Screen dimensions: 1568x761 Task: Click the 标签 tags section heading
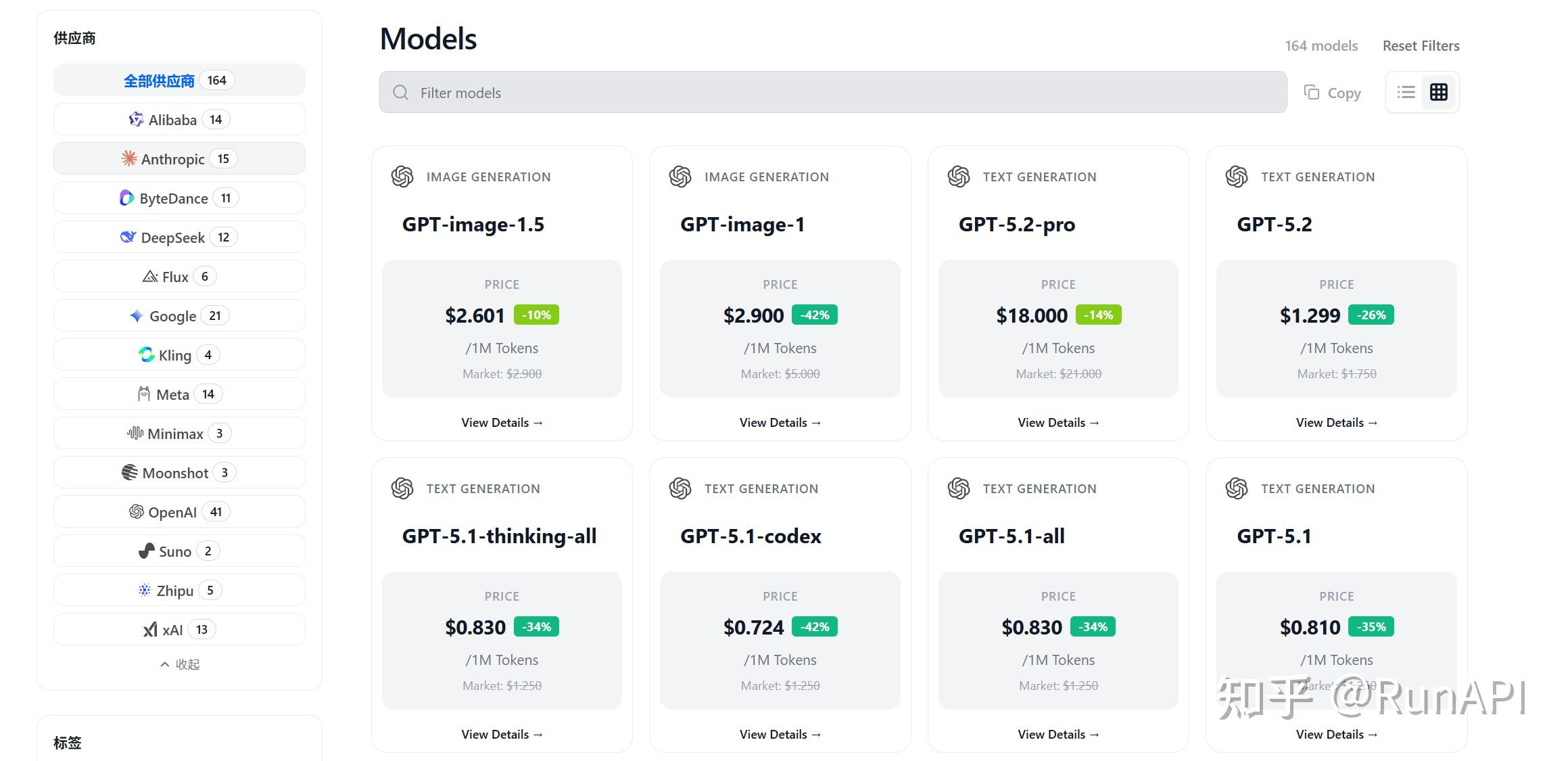(68, 743)
